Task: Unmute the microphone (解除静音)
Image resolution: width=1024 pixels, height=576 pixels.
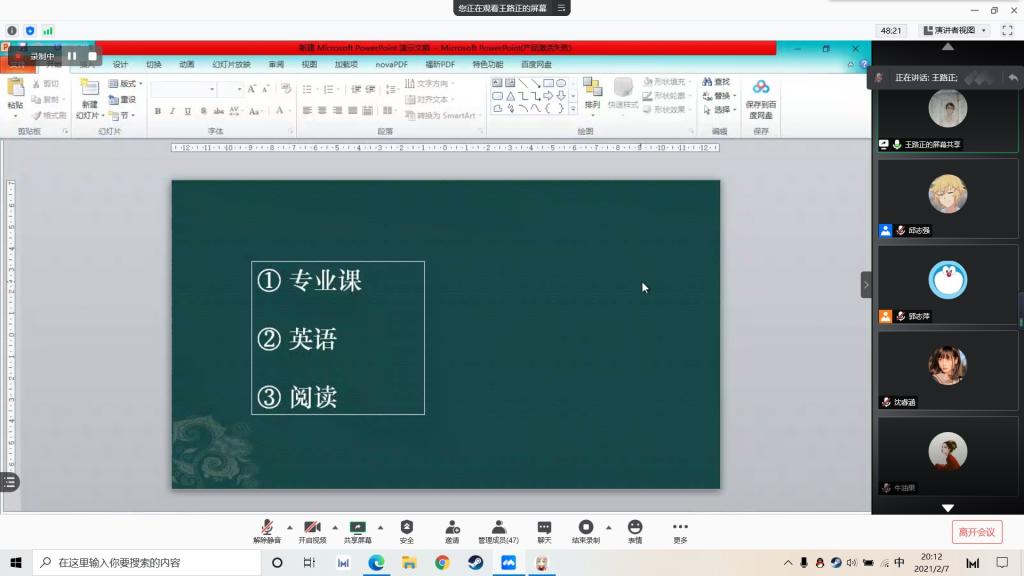Action: (267, 528)
